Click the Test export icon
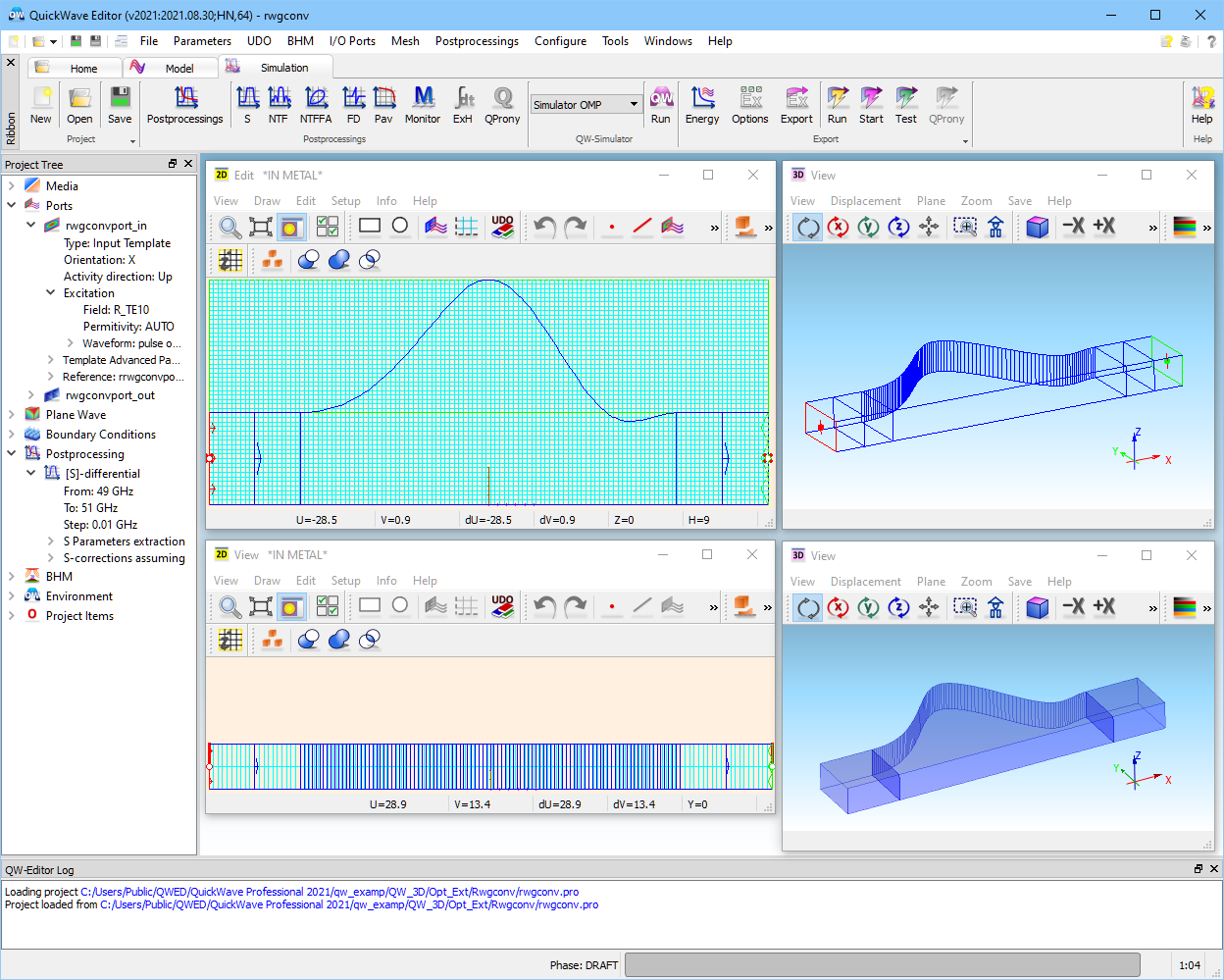1224x980 pixels. click(x=906, y=104)
